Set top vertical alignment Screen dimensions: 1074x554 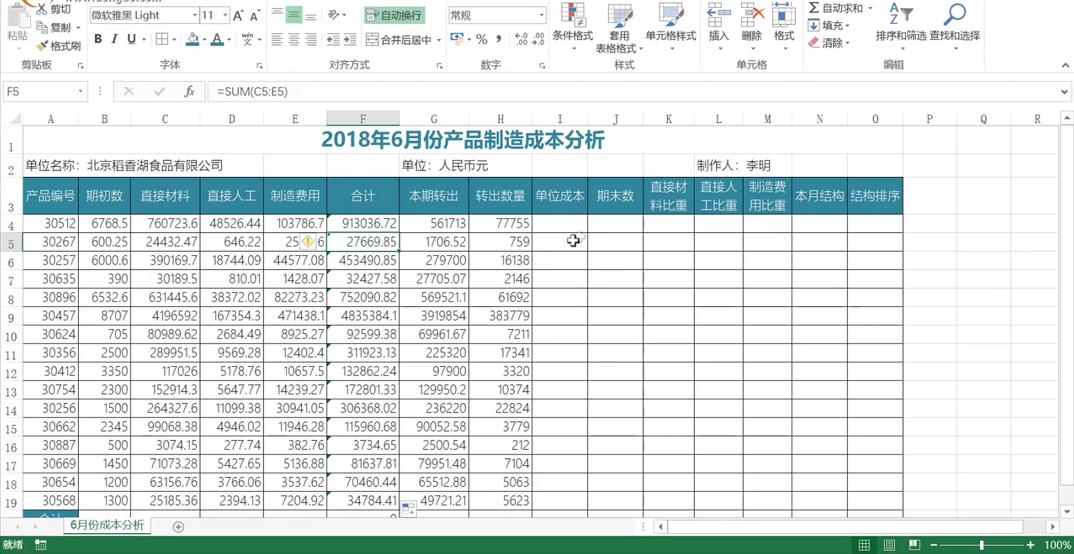coord(277,14)
